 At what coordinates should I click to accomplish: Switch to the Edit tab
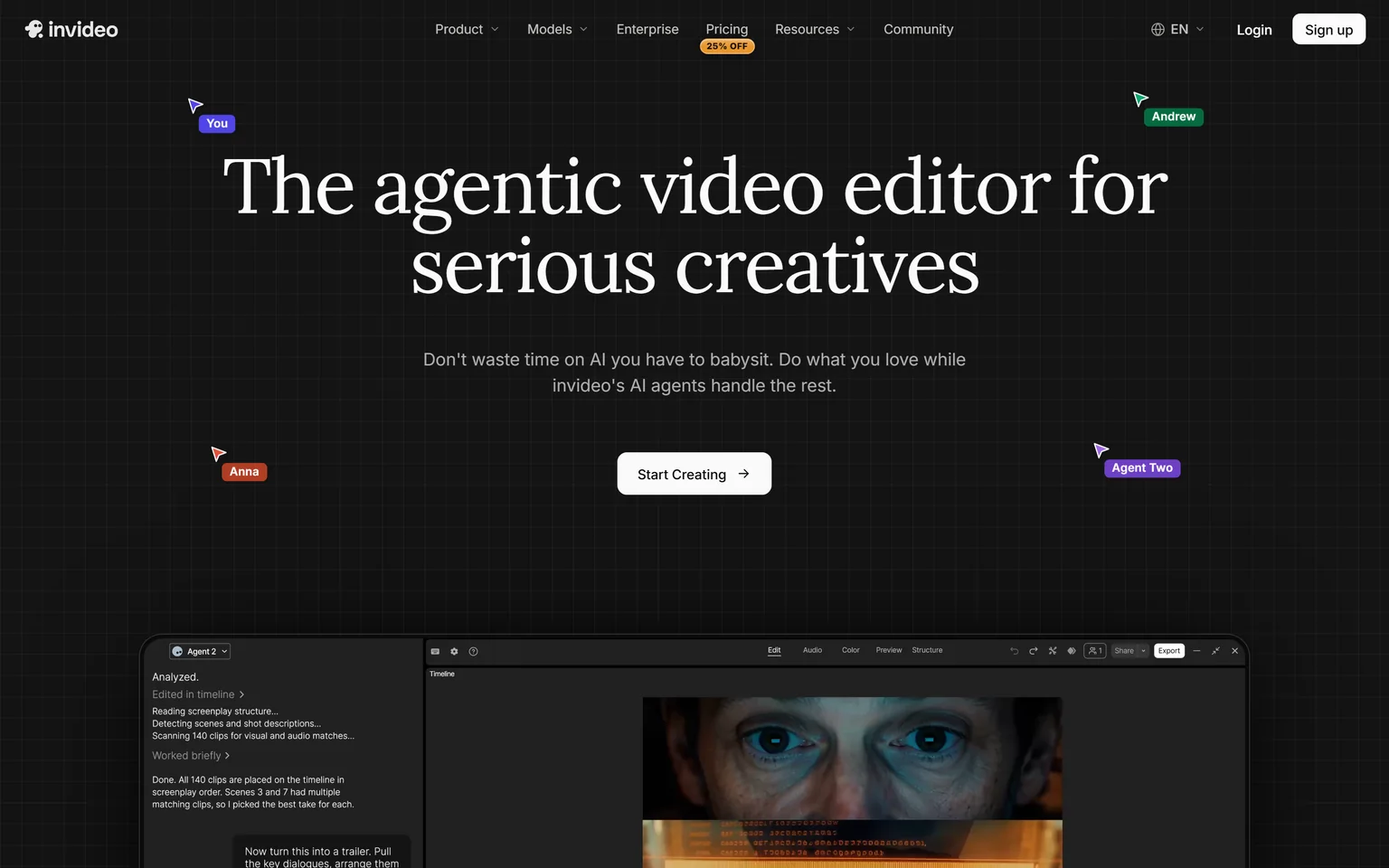(774, 650)
